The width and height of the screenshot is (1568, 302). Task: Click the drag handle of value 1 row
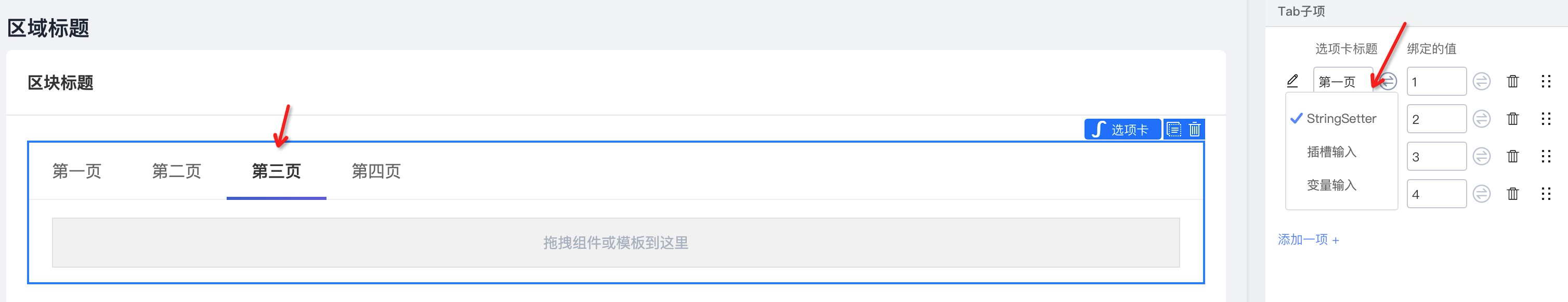1546,81
